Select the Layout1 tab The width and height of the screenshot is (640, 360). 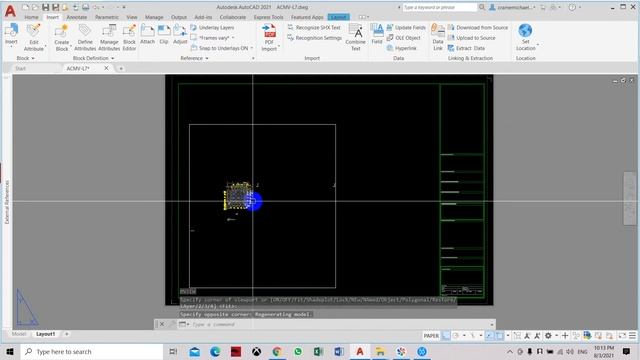click(45, 334)
